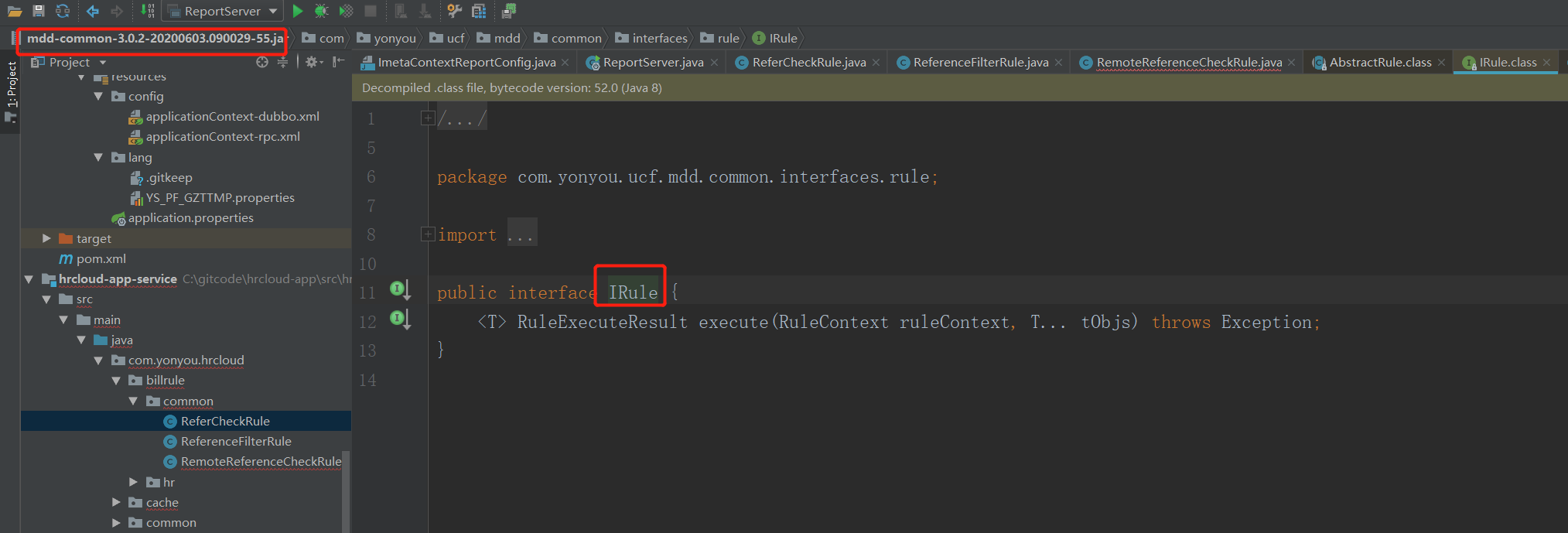Viewport: 1568px width, 533px height.
Task: Open Settings via the wrench icon
Action: (x=455, y=11)
